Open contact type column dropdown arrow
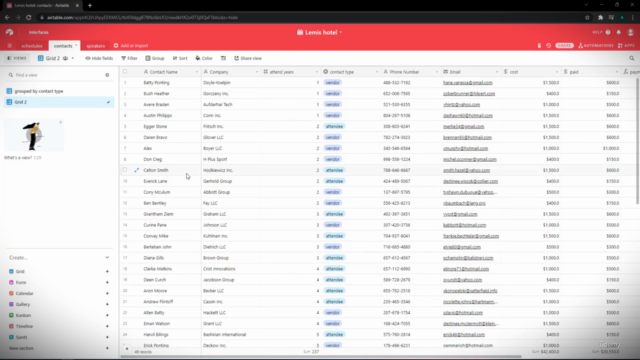The width and height of the screenshot is (640, 360). tap(377, 72)
